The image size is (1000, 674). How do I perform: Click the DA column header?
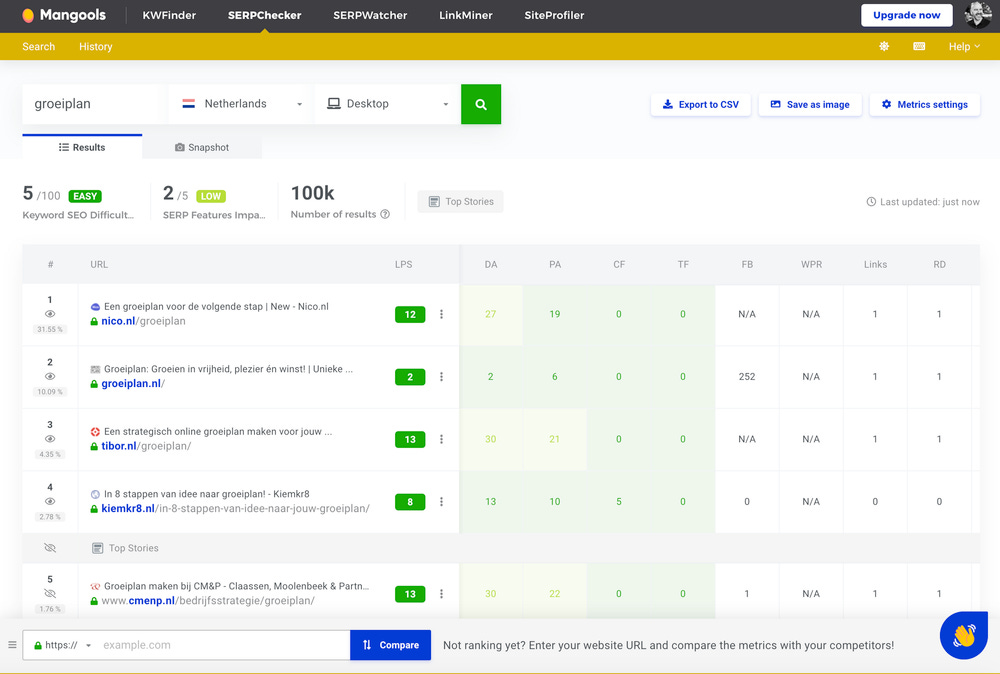tap(490, 264)
